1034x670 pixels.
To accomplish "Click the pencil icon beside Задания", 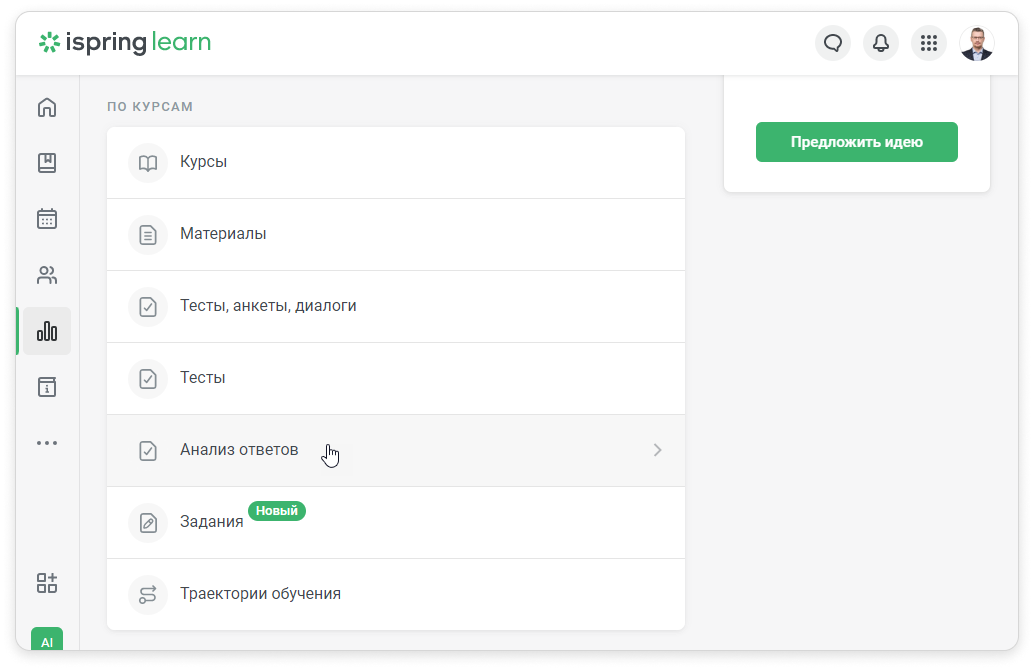I will click(x=148, y=523).
